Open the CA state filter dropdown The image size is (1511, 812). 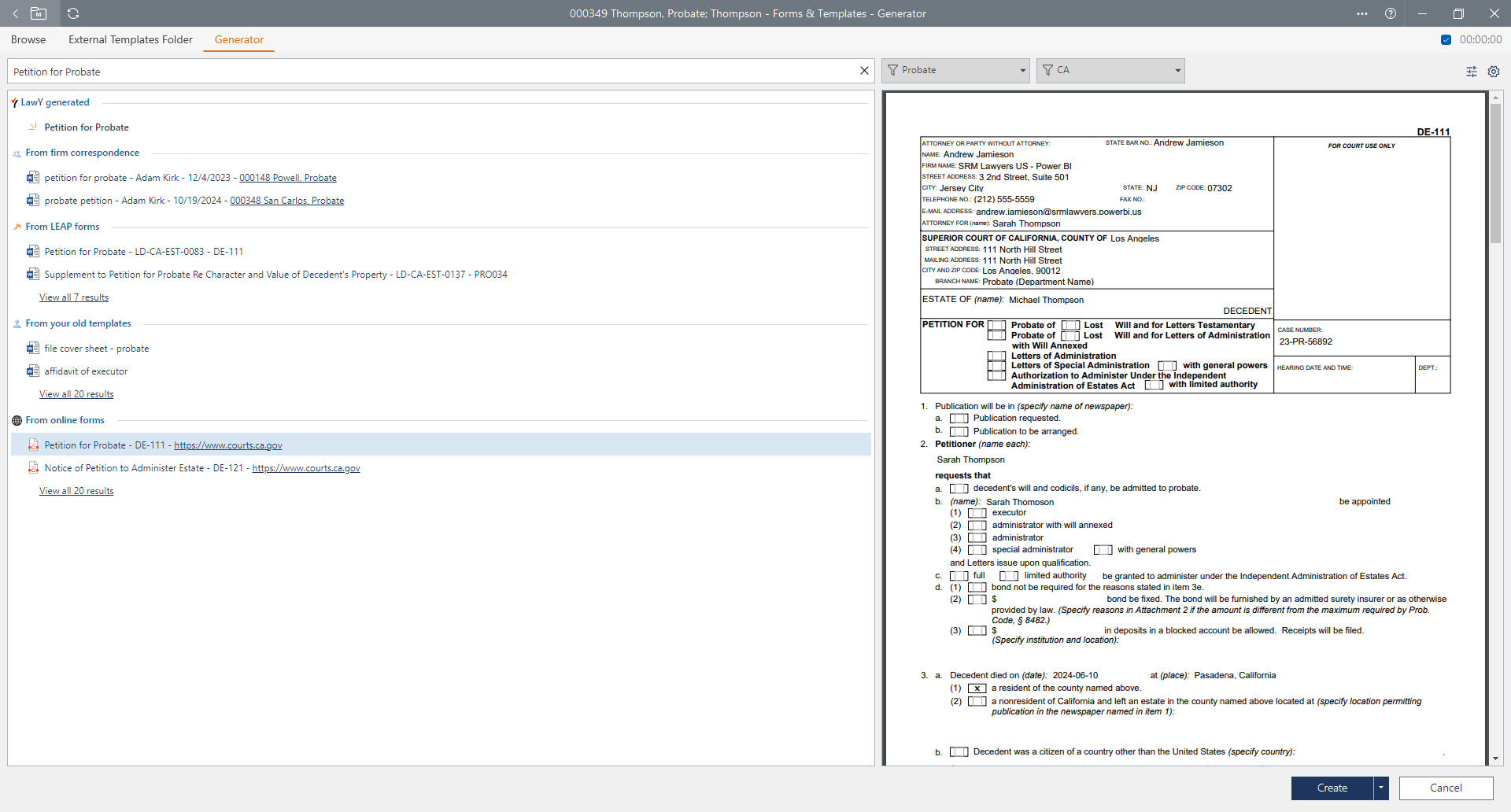1110,70
